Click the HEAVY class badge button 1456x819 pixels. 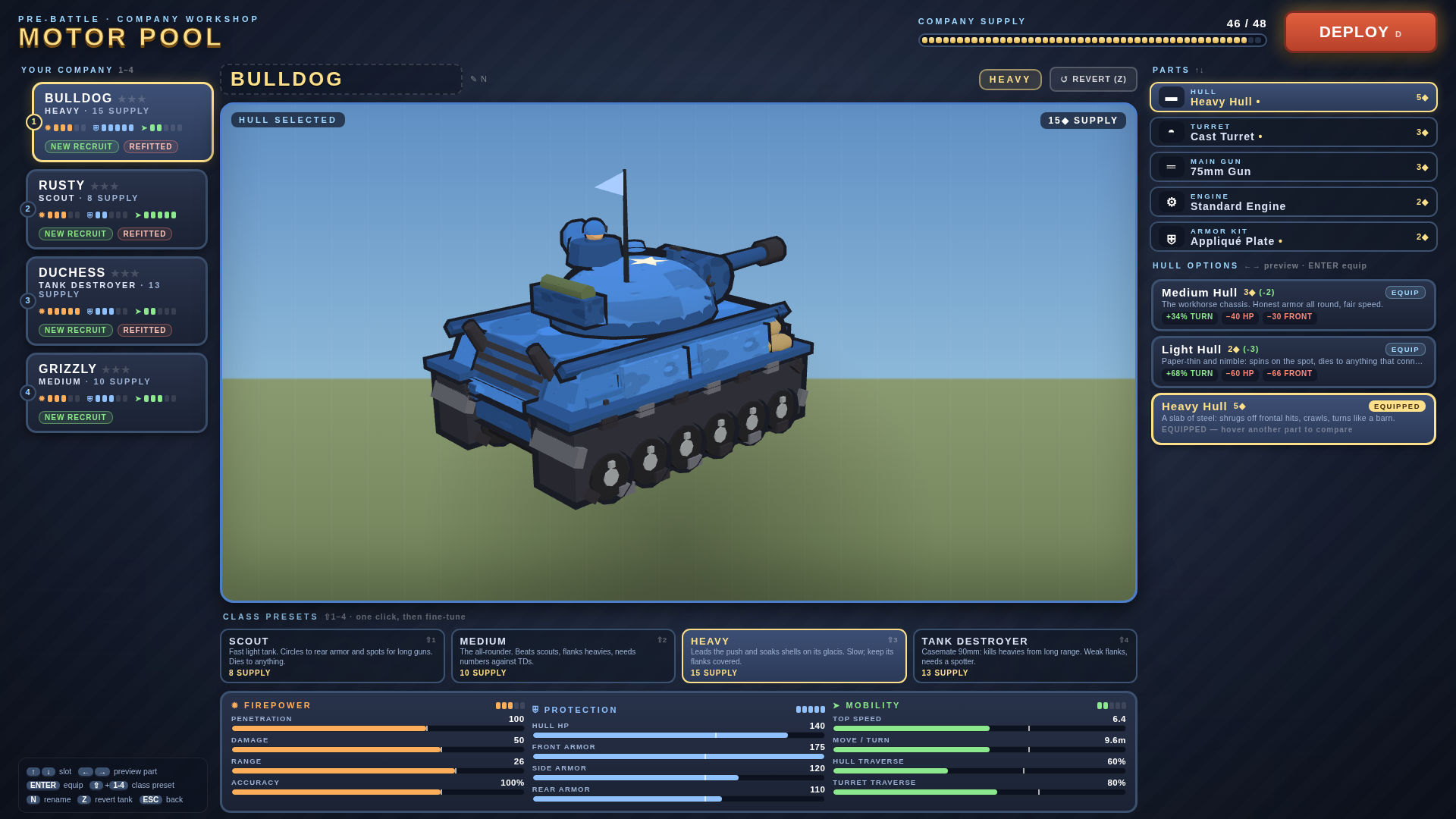click(1010, 80)
